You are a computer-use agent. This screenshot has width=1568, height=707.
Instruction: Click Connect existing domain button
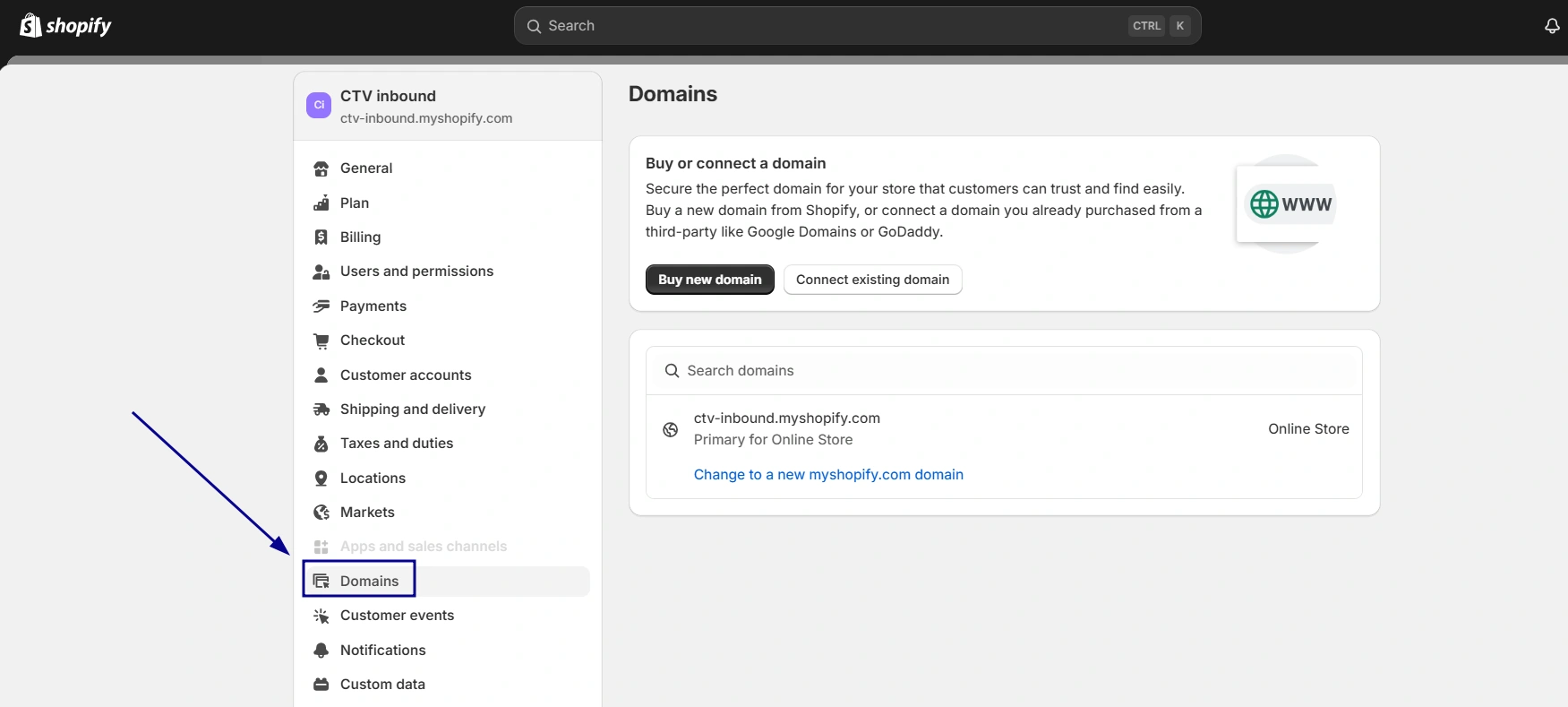(x=873, y=280)
